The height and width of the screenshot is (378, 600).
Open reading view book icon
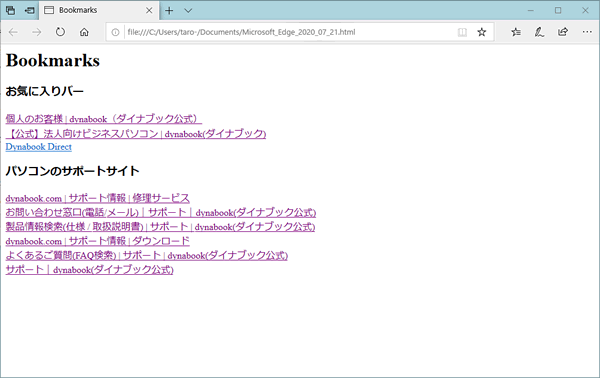462,32
